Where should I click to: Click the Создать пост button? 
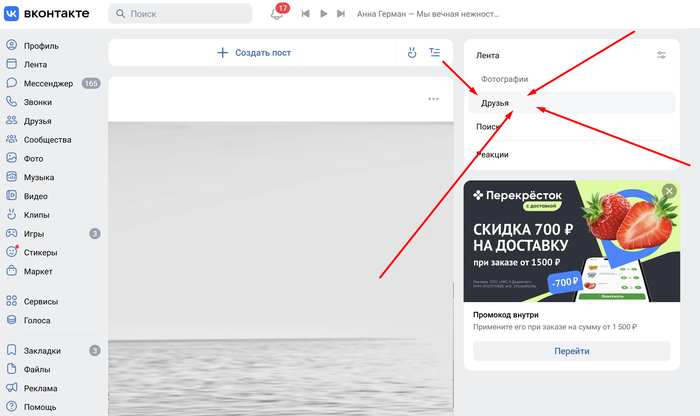(x=254, y=53)
